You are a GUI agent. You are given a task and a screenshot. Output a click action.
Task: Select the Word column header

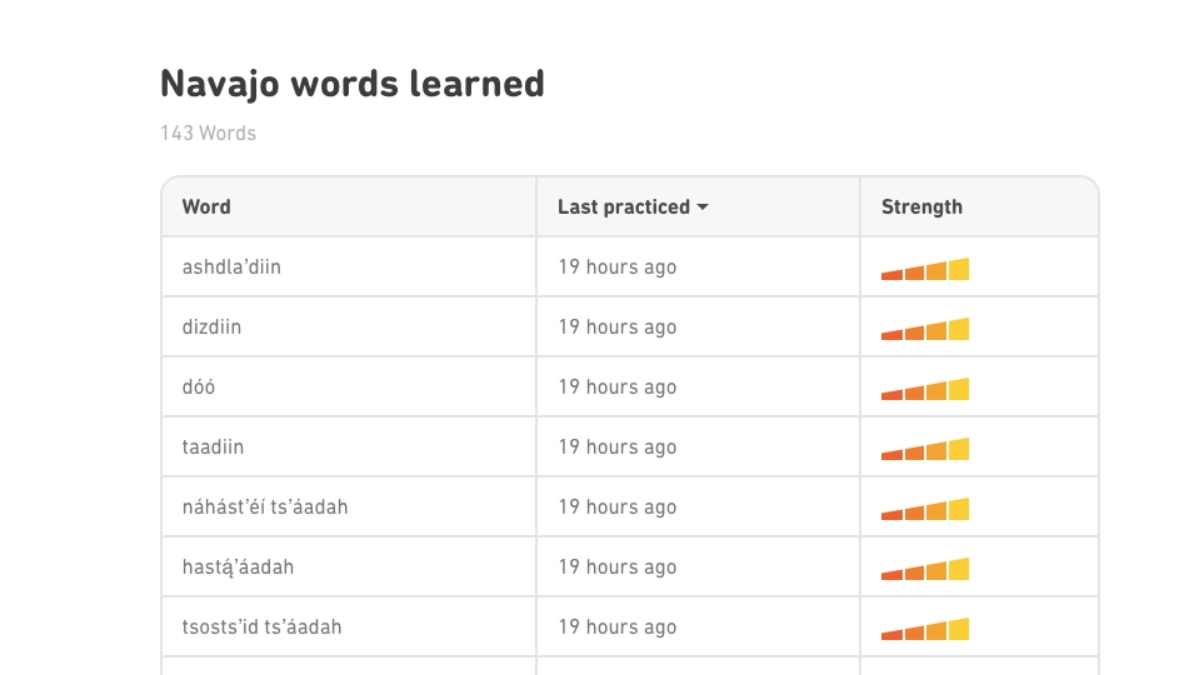(207, 207)
